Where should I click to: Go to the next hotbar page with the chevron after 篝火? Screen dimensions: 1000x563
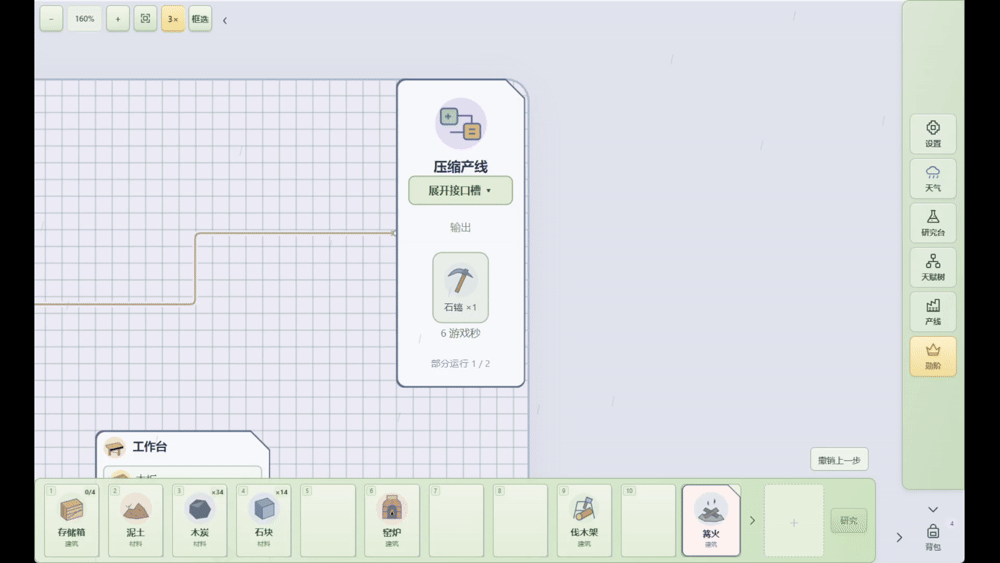753,520
